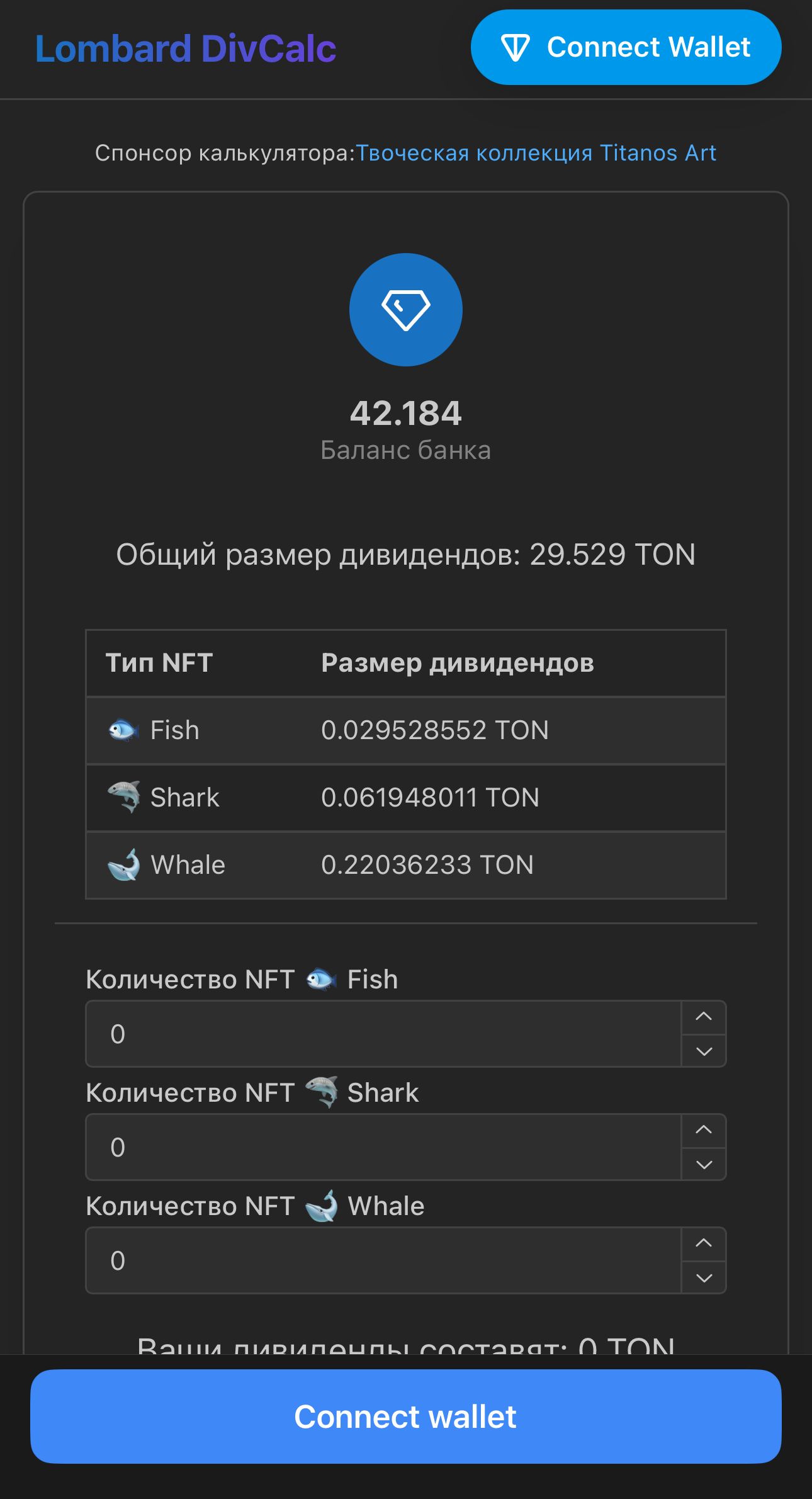
Task: Select the Fish emoji in the dividends table
Action: coord(123,730)
